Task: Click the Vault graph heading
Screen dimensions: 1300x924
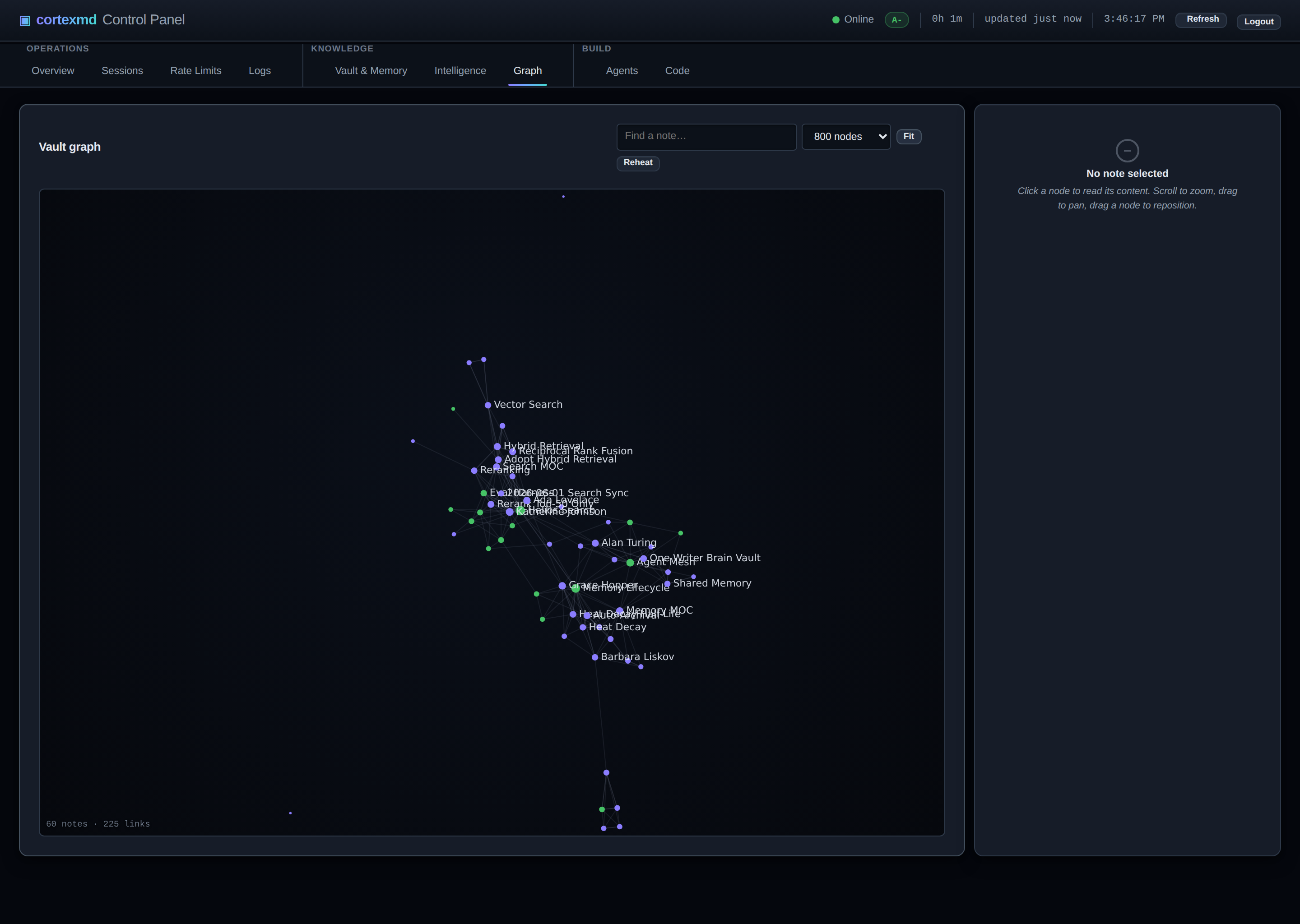Action: coord(70,147)
